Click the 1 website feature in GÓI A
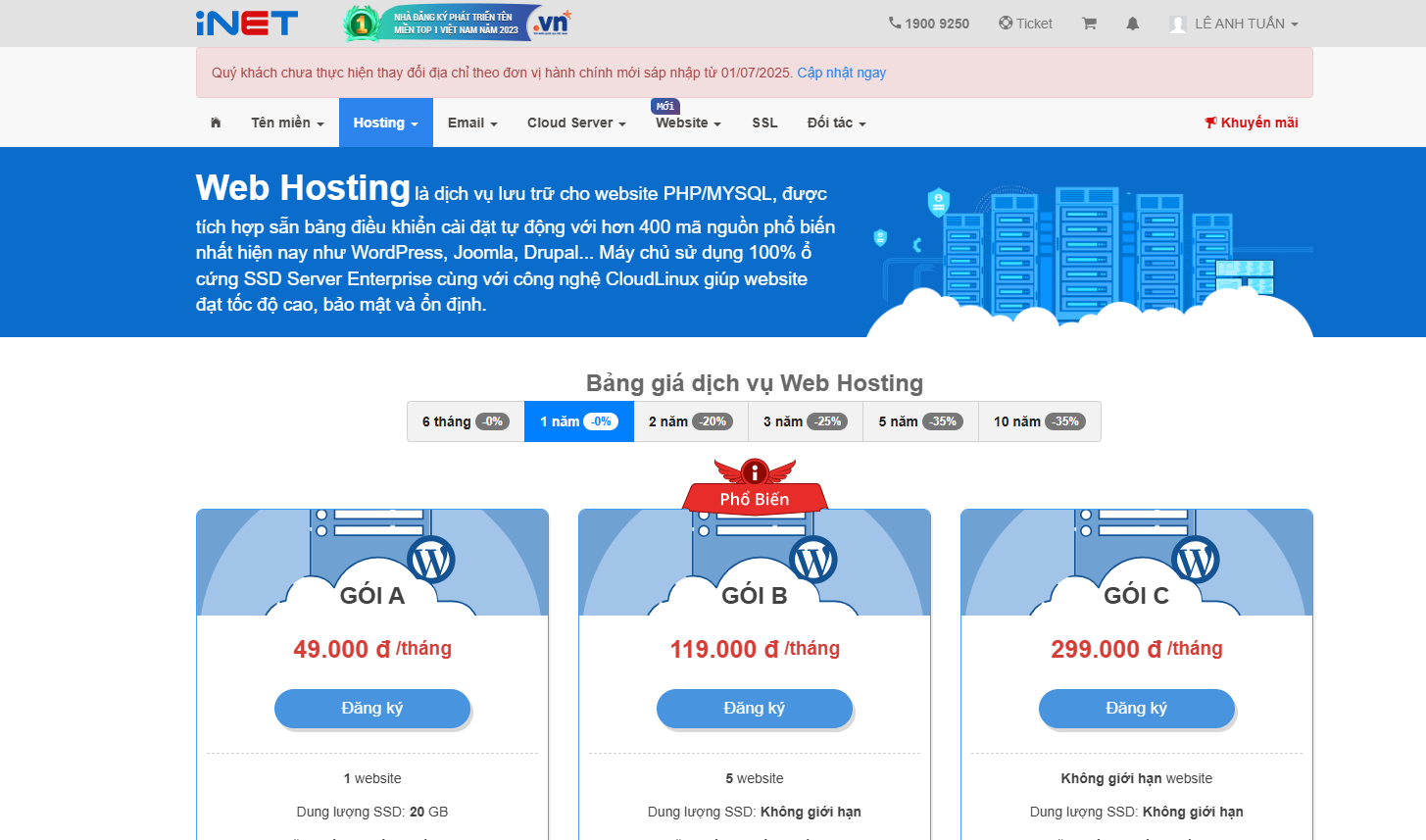 (x=372, y=778)
